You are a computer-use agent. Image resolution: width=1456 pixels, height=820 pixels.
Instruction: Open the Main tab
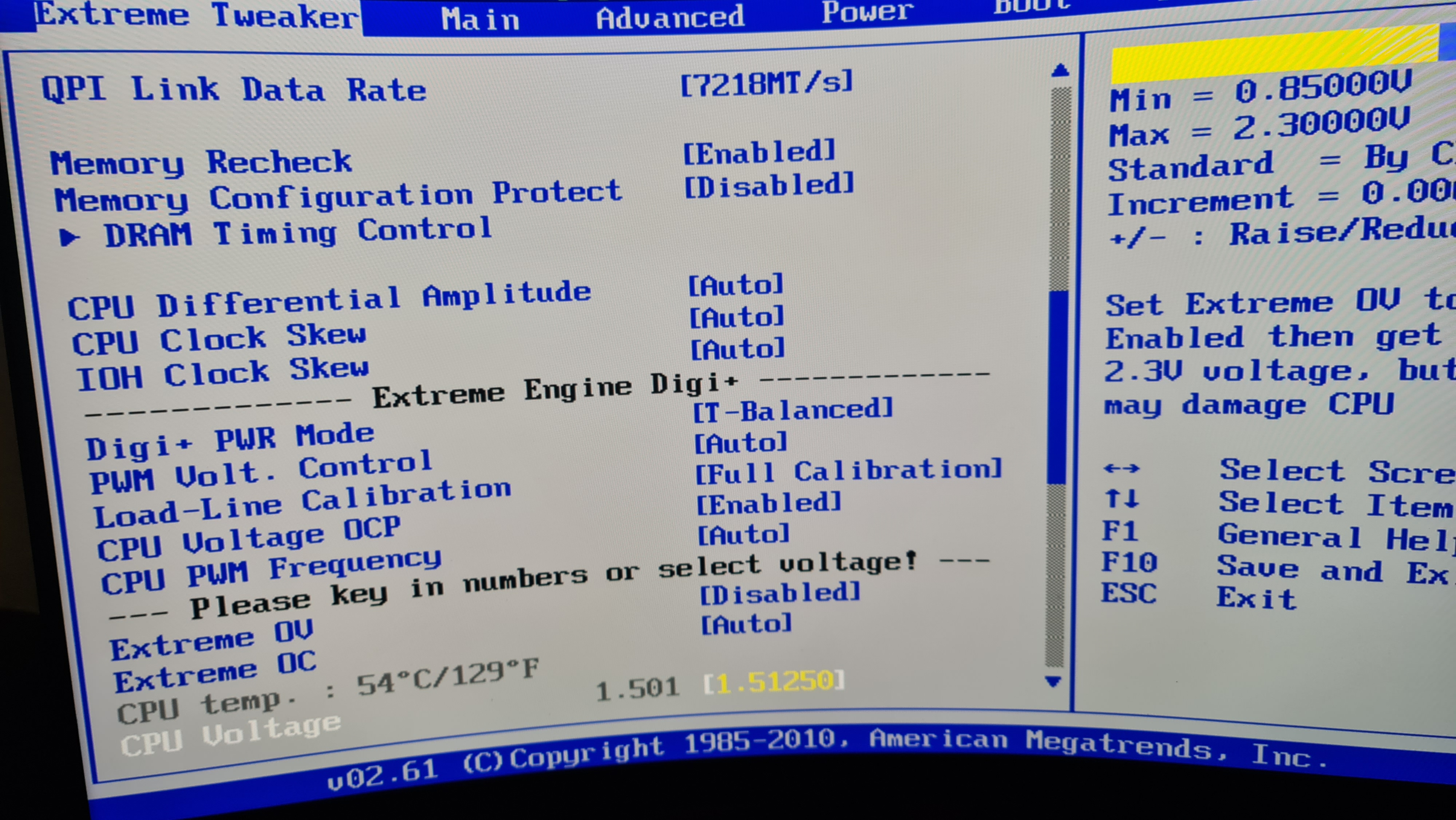[x=480, y=19]
